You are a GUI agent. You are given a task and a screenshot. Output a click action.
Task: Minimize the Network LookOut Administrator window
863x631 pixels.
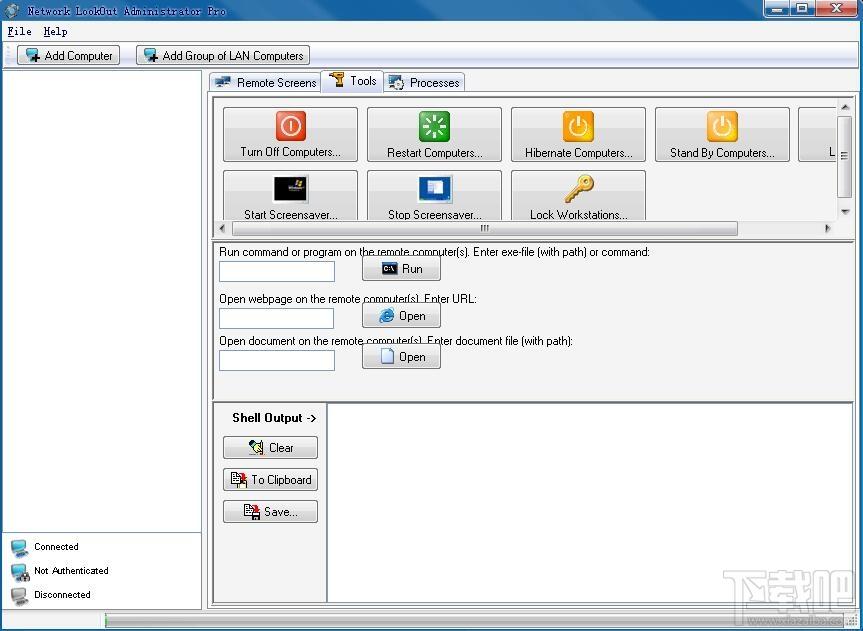(777, 8)
